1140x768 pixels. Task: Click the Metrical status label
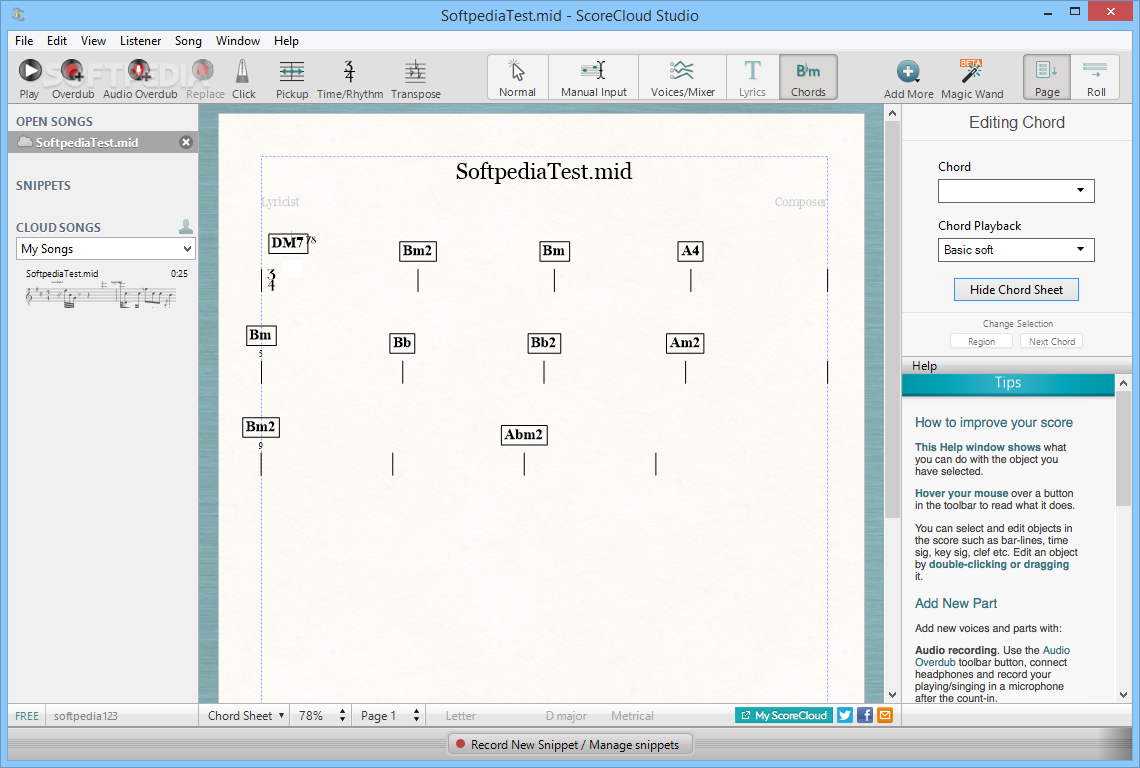tap(632, 716)
